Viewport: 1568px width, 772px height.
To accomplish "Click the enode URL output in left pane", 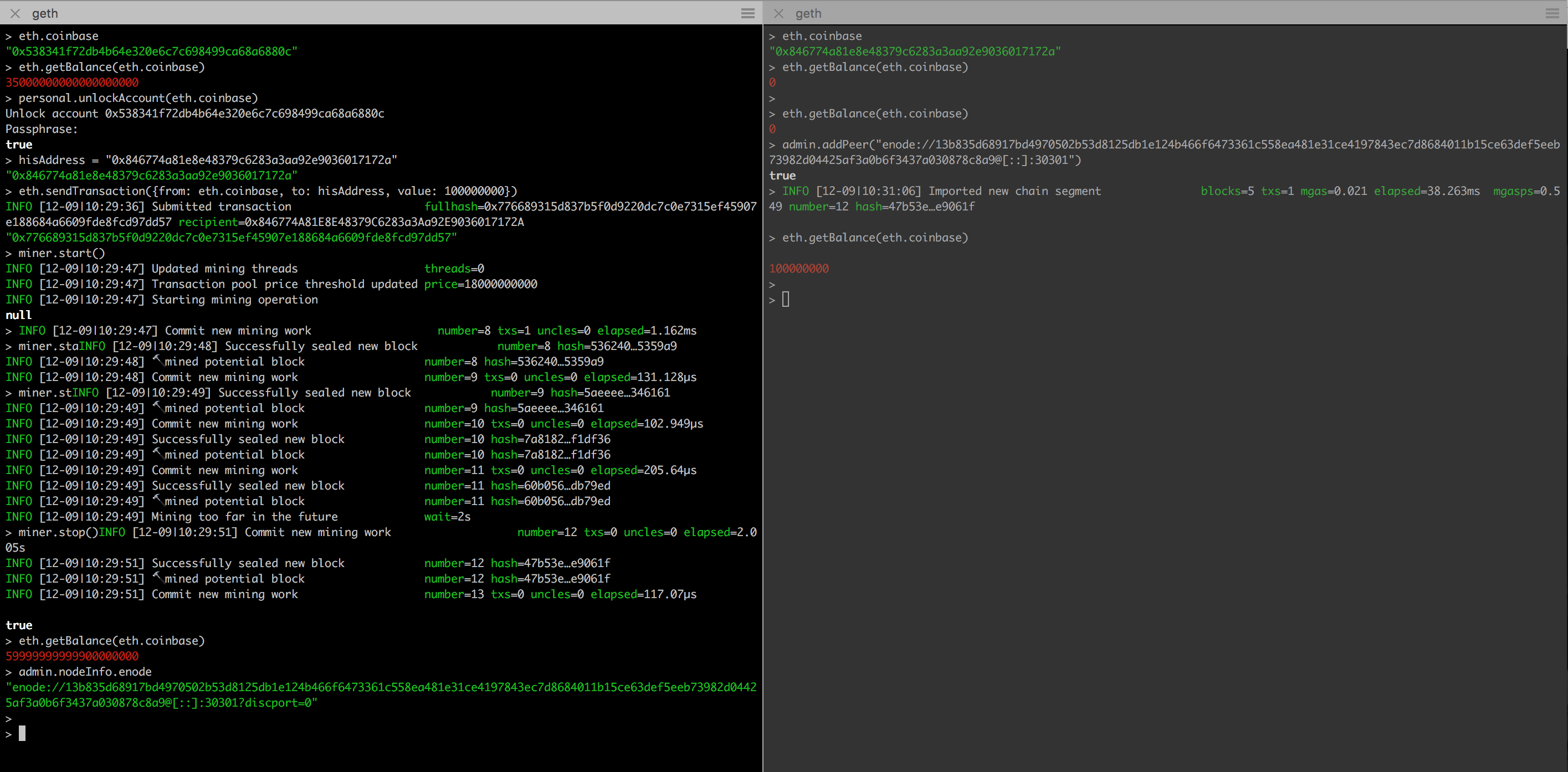I will point(381,687).
